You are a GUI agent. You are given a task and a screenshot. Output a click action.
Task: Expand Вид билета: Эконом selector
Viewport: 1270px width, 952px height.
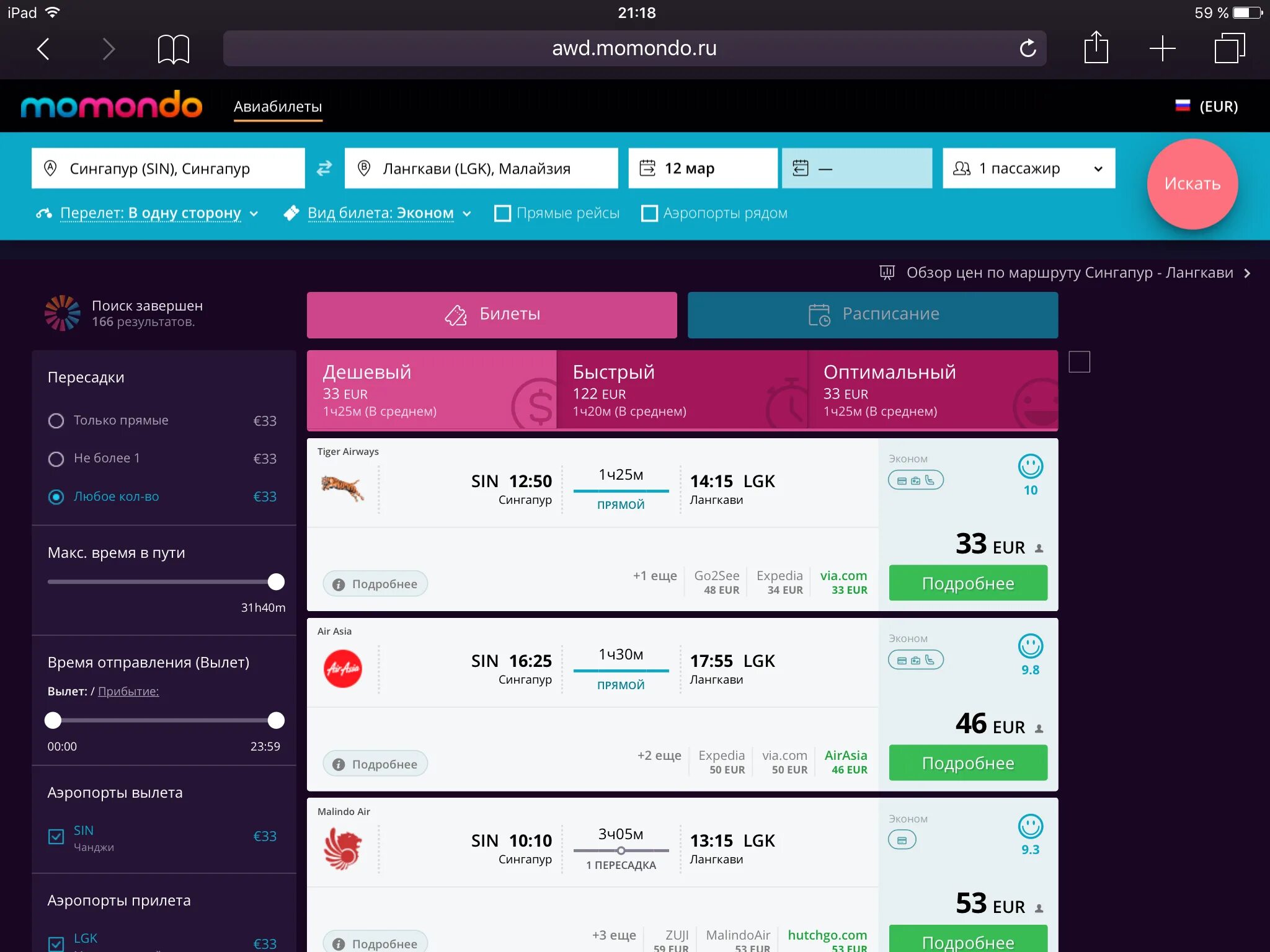click(380, 213)
